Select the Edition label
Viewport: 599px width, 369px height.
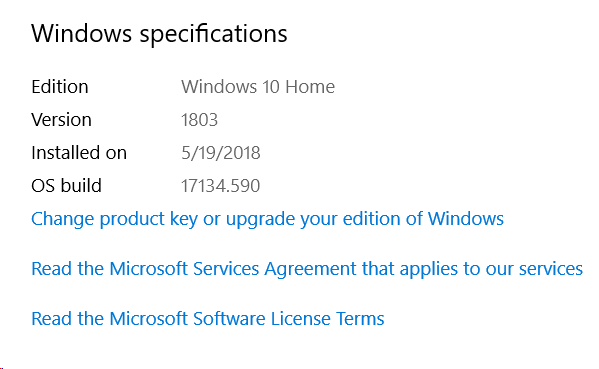[x=60, y=87]
